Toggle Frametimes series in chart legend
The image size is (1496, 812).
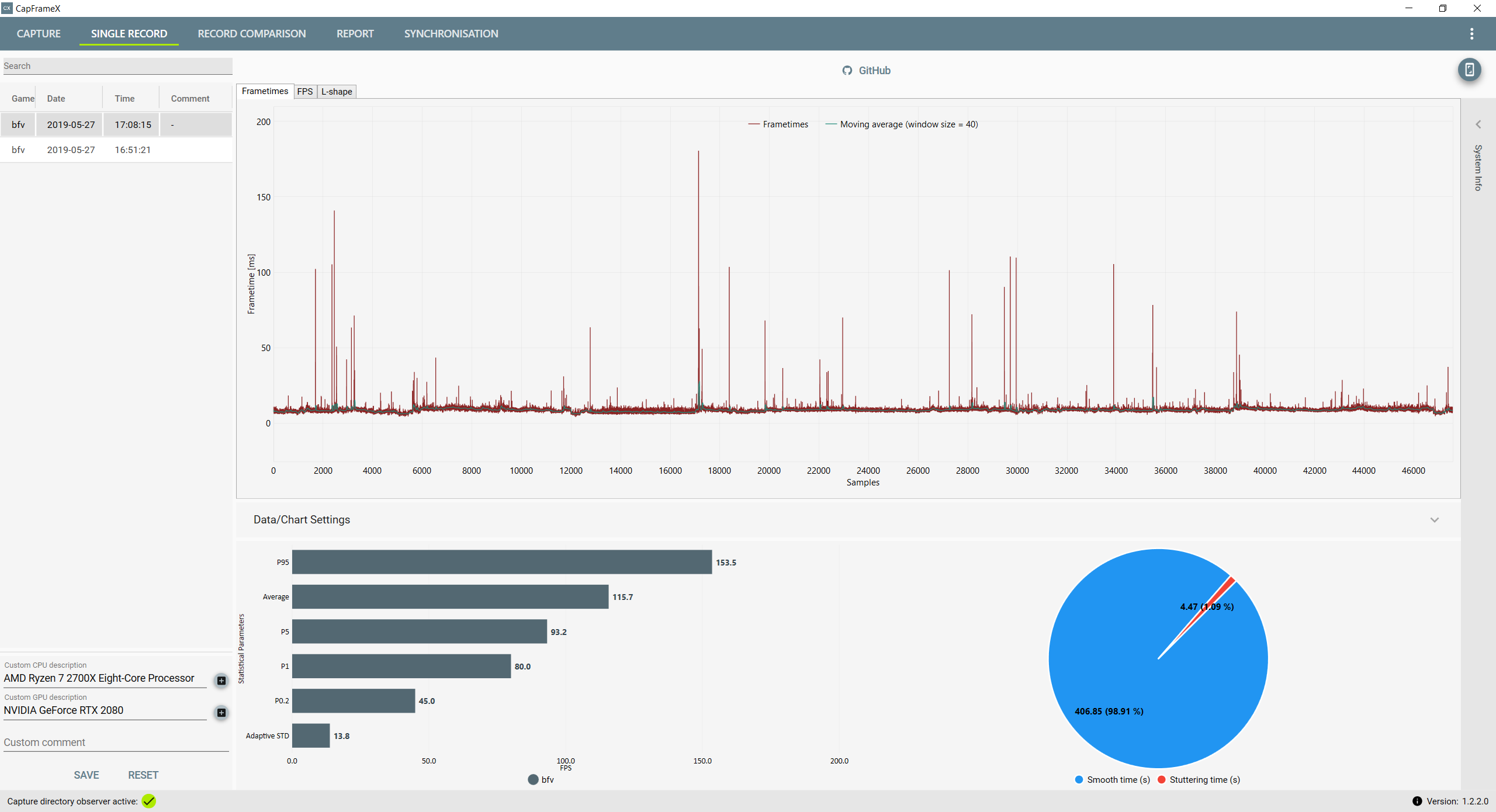click(x=778, y=124)
